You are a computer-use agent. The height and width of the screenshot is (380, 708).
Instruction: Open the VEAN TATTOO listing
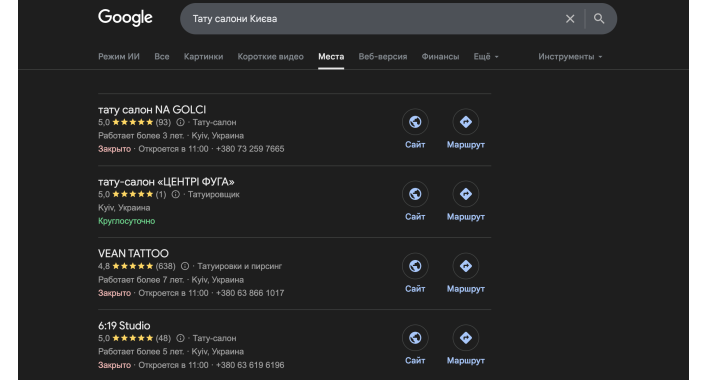[x=133, y=254]
